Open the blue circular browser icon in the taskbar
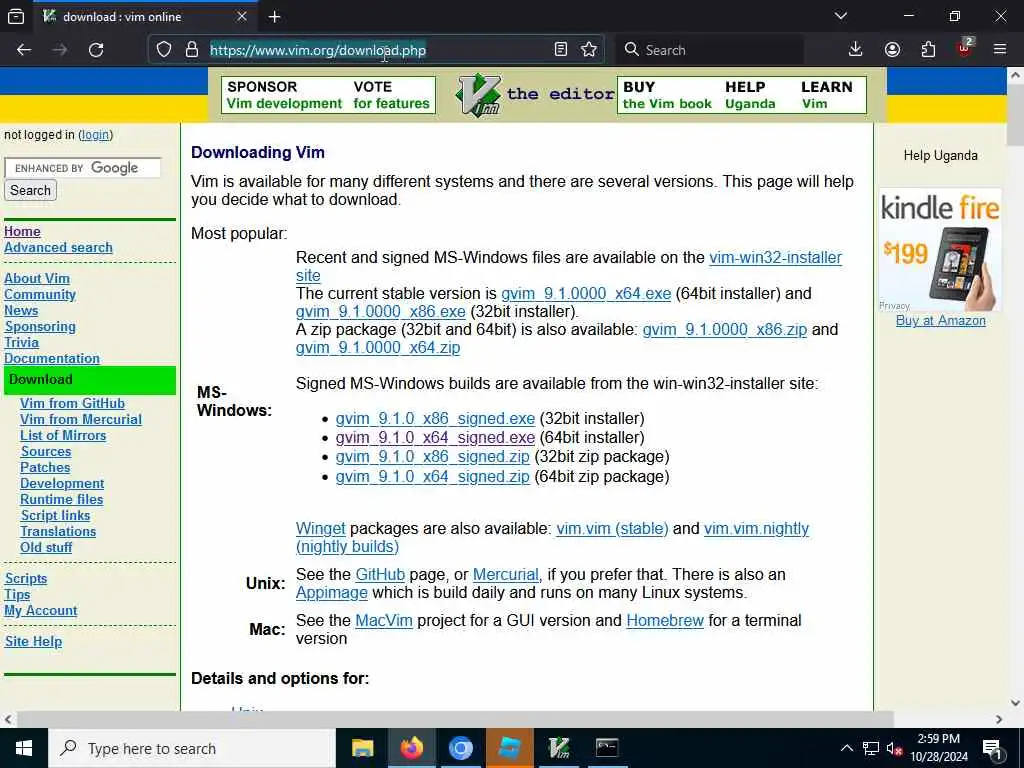This screenshot has width=1024, height=768. [x=460, y=748]
